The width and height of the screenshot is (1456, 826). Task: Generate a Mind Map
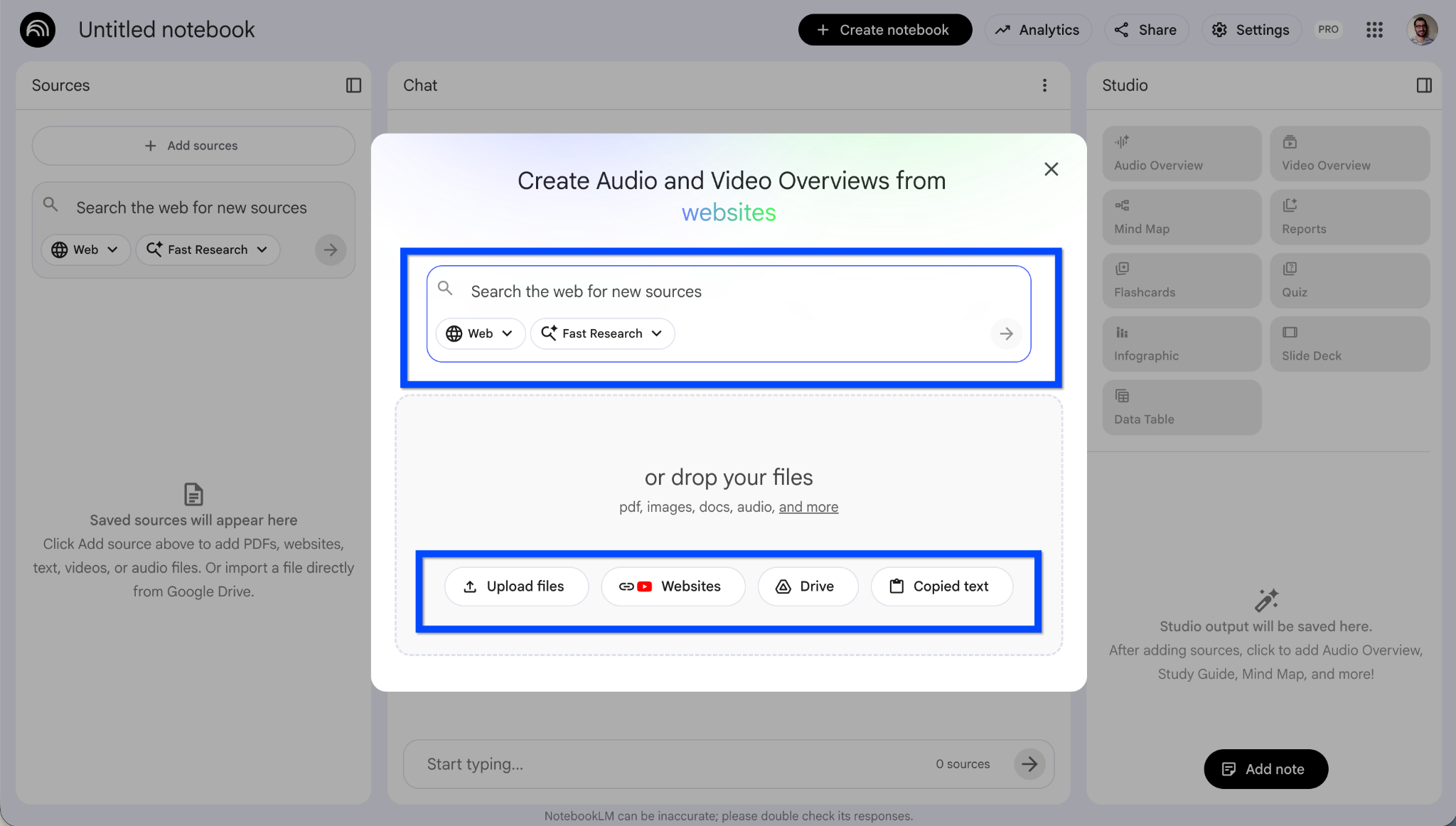tap(1180, 217)
